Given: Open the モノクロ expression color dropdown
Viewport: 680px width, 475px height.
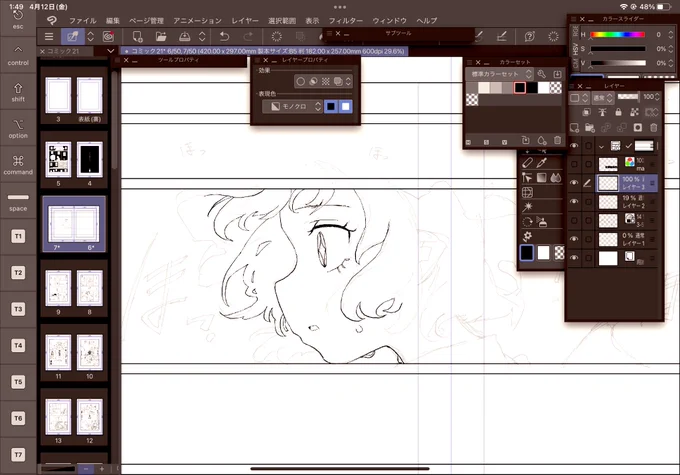Looking at the screenshot, I should click(x=294, y=106).
